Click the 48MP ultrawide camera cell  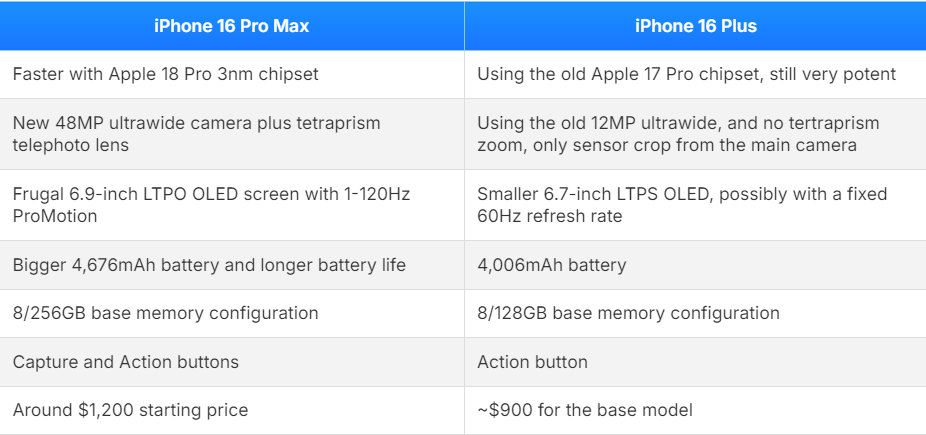(x=196, y=133)
